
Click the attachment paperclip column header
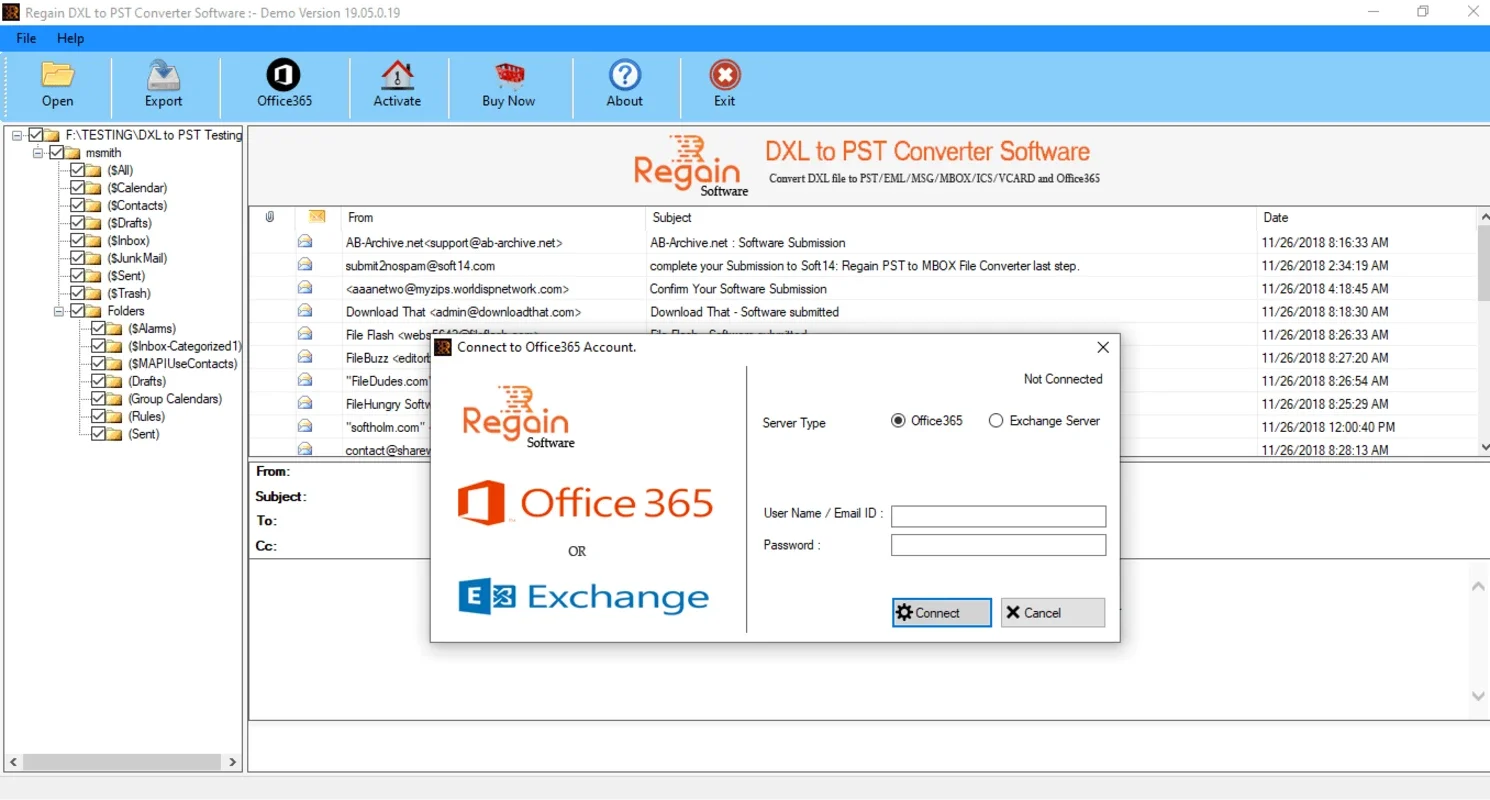click(270, 217)
